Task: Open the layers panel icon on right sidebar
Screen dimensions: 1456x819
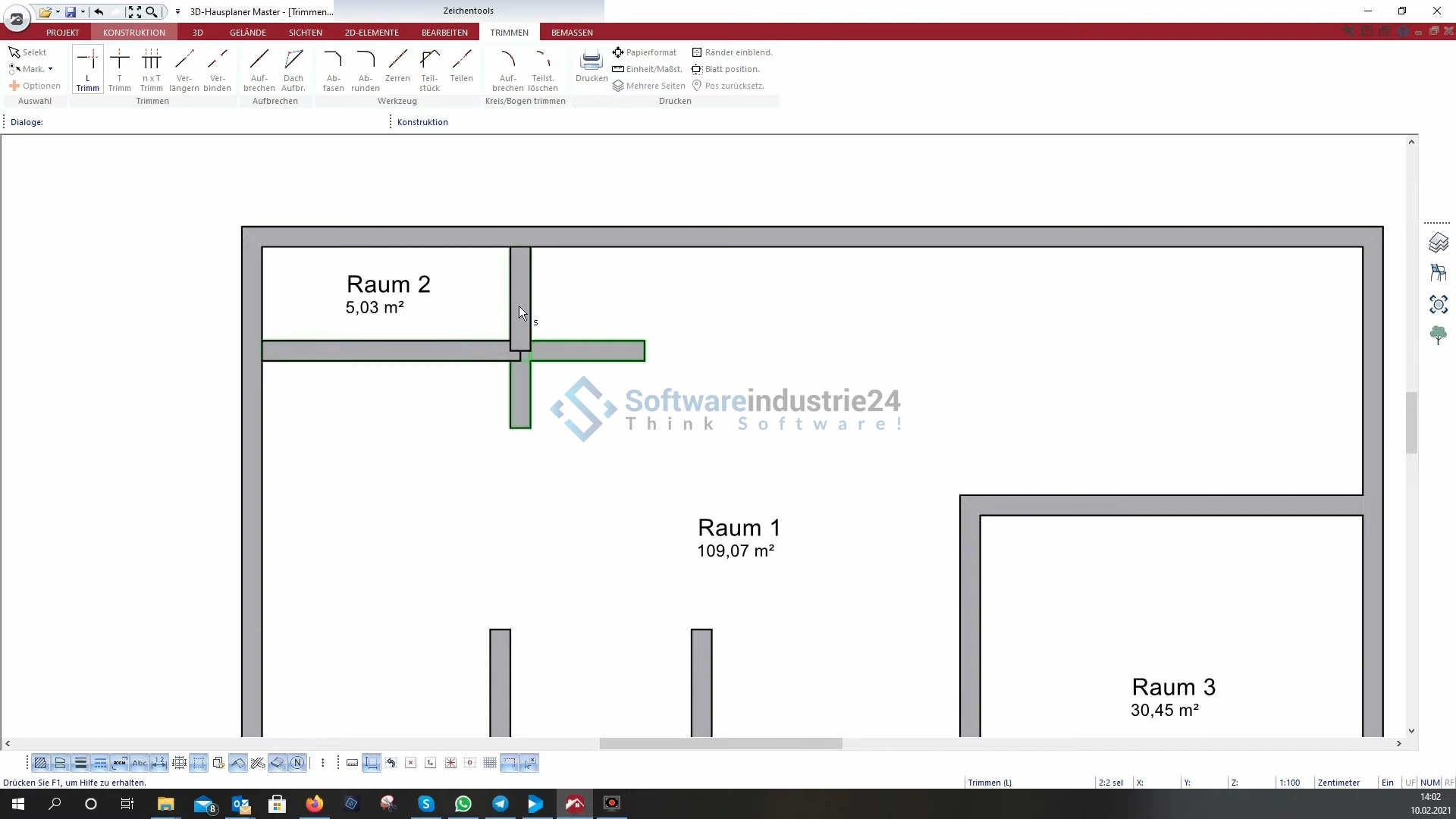Action: (1438, 243)
